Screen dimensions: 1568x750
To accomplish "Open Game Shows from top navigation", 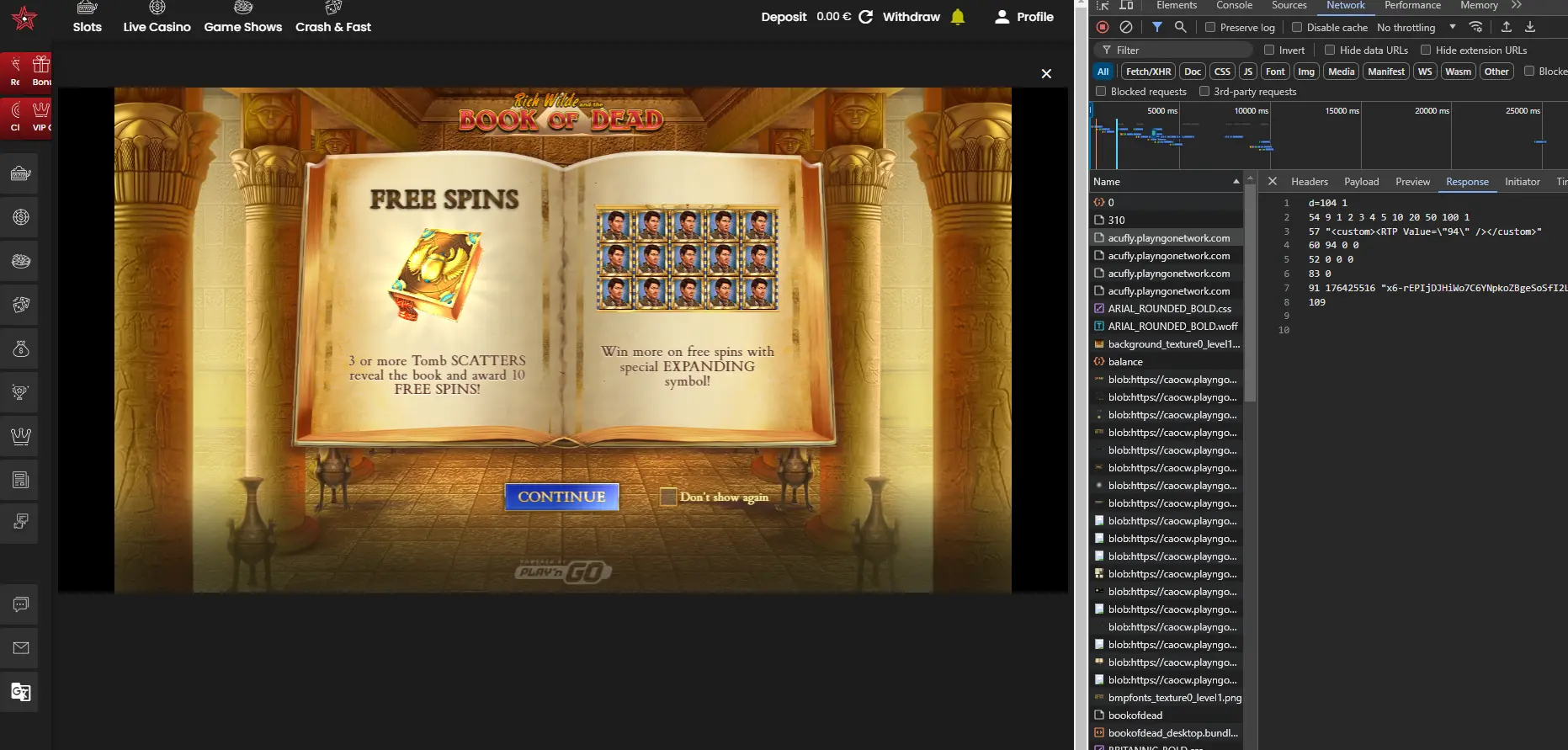I will coord(243,18).
